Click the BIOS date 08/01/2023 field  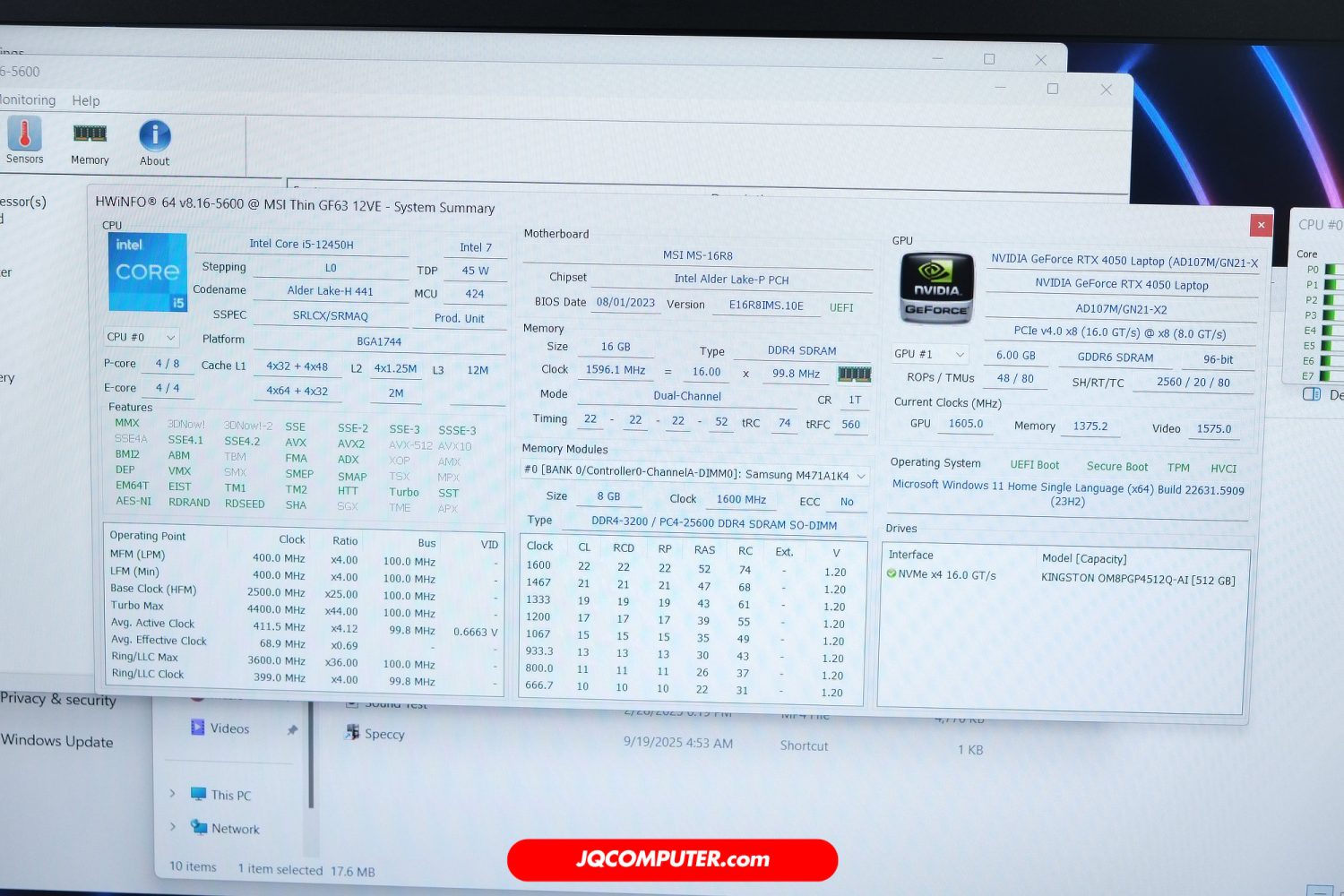(x=625, y=303)
